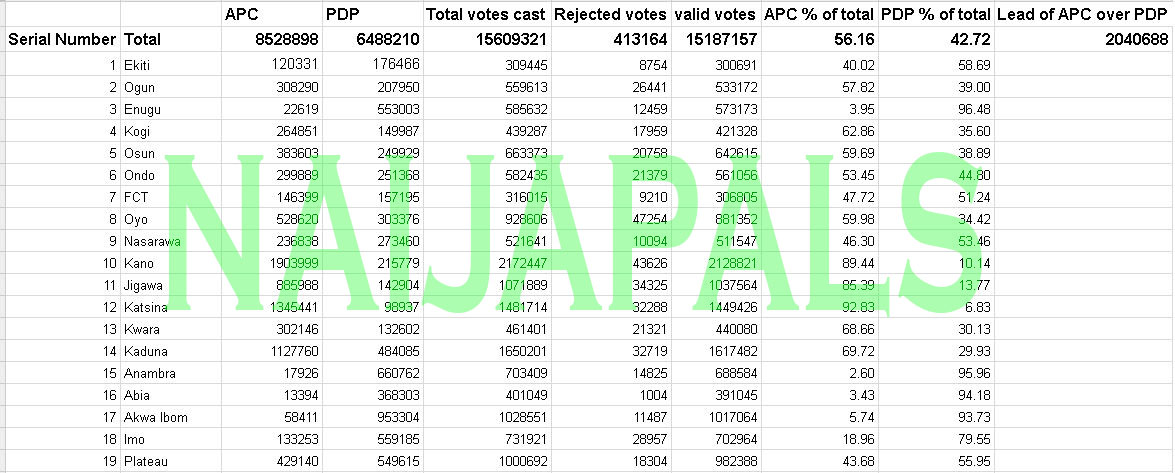Click the Total votes cast header
The image size is (1175, 473).
pos(486,13)
